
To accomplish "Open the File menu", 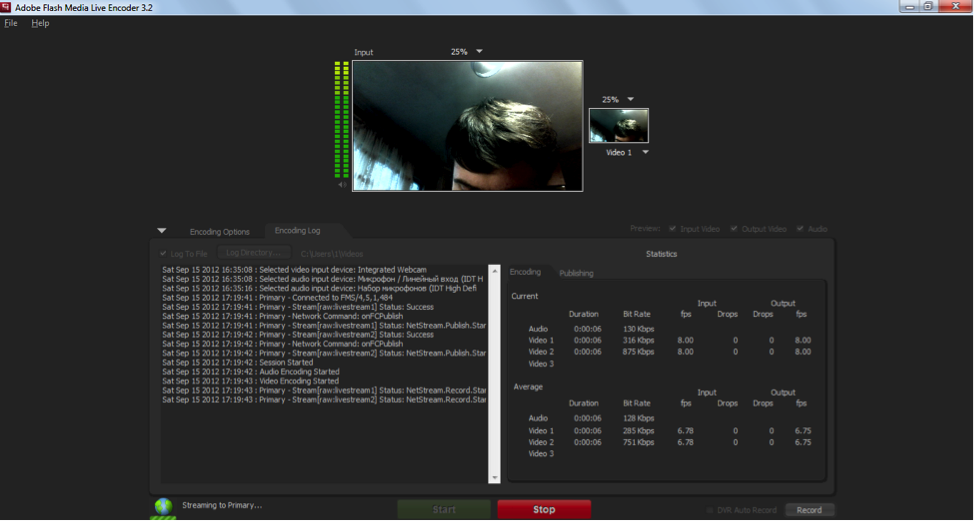I will pos(11,23).
